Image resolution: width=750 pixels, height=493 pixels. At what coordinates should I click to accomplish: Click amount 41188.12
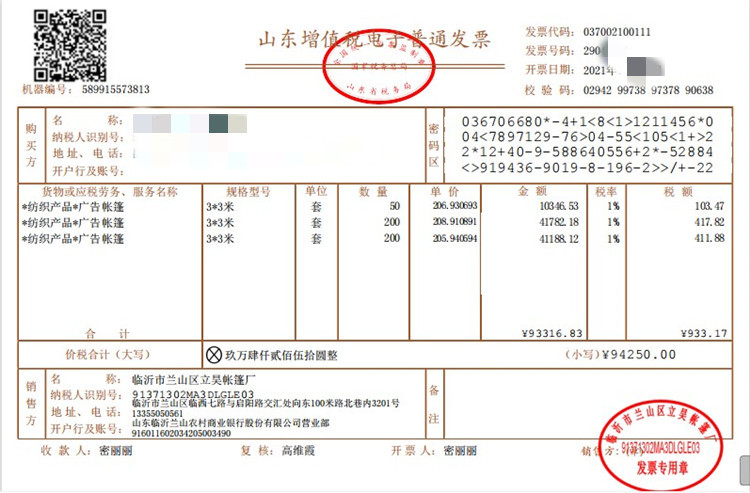[559, 238]
